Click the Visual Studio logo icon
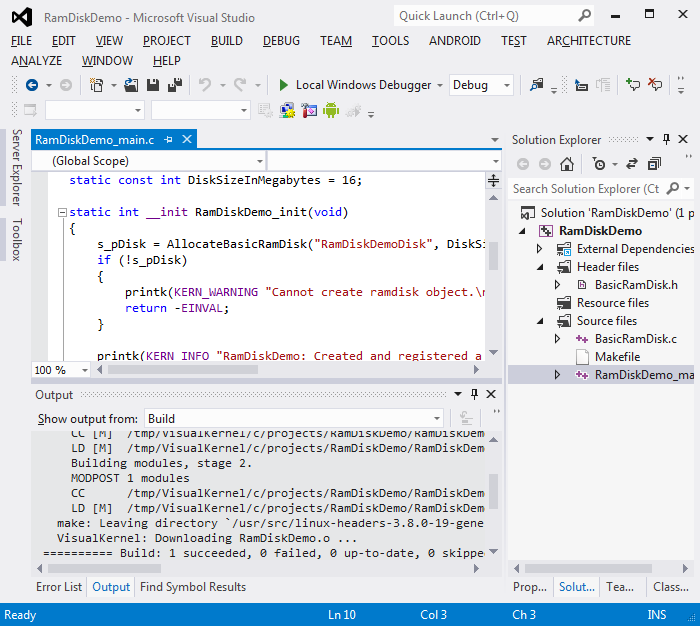The image size is (700, 626). tap(22, 17)
